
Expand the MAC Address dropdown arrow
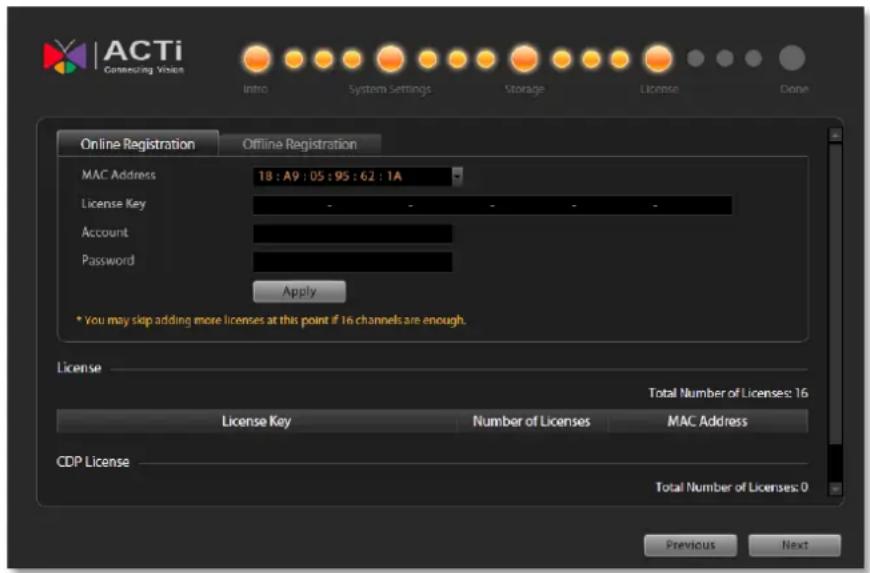(x=457, y=176)
